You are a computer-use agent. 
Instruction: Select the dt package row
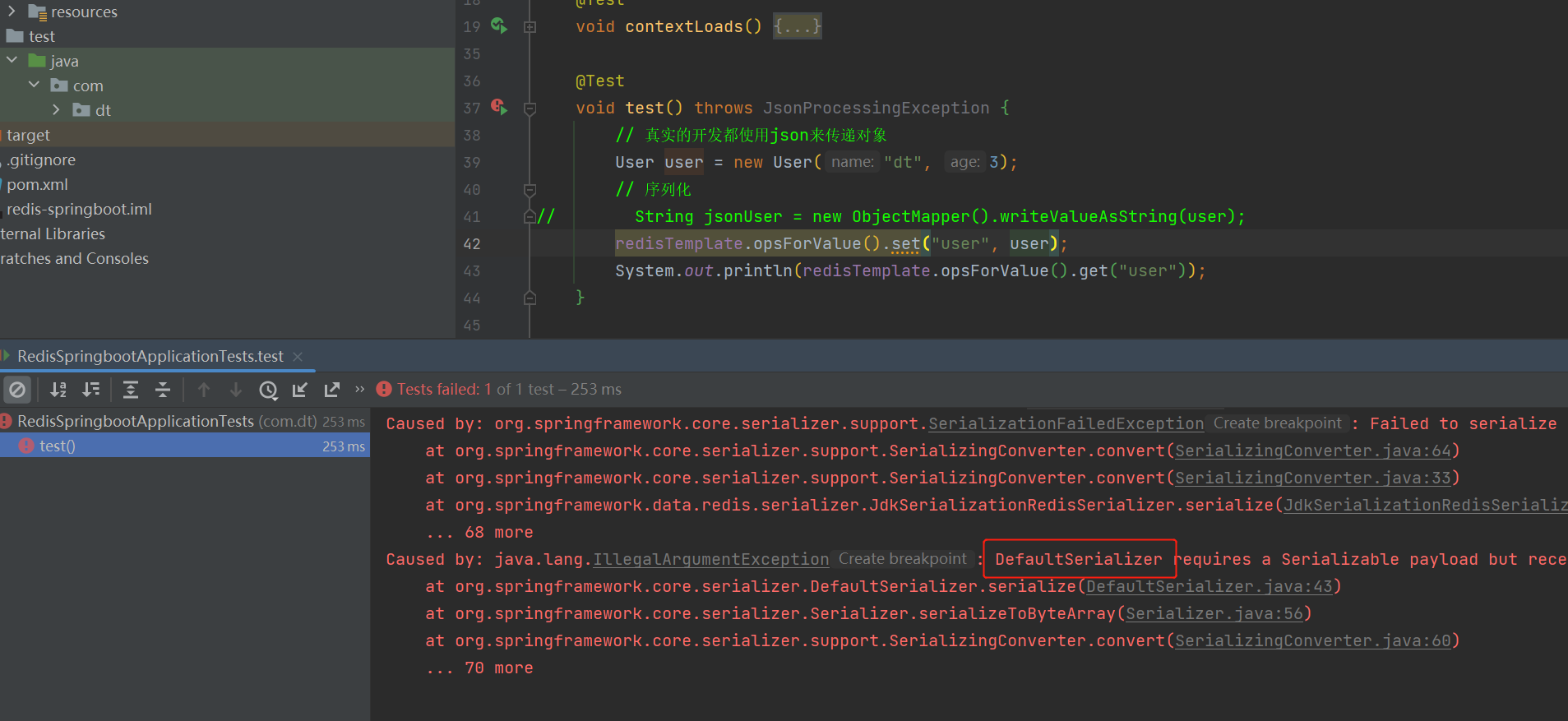[x=227, y=110]
